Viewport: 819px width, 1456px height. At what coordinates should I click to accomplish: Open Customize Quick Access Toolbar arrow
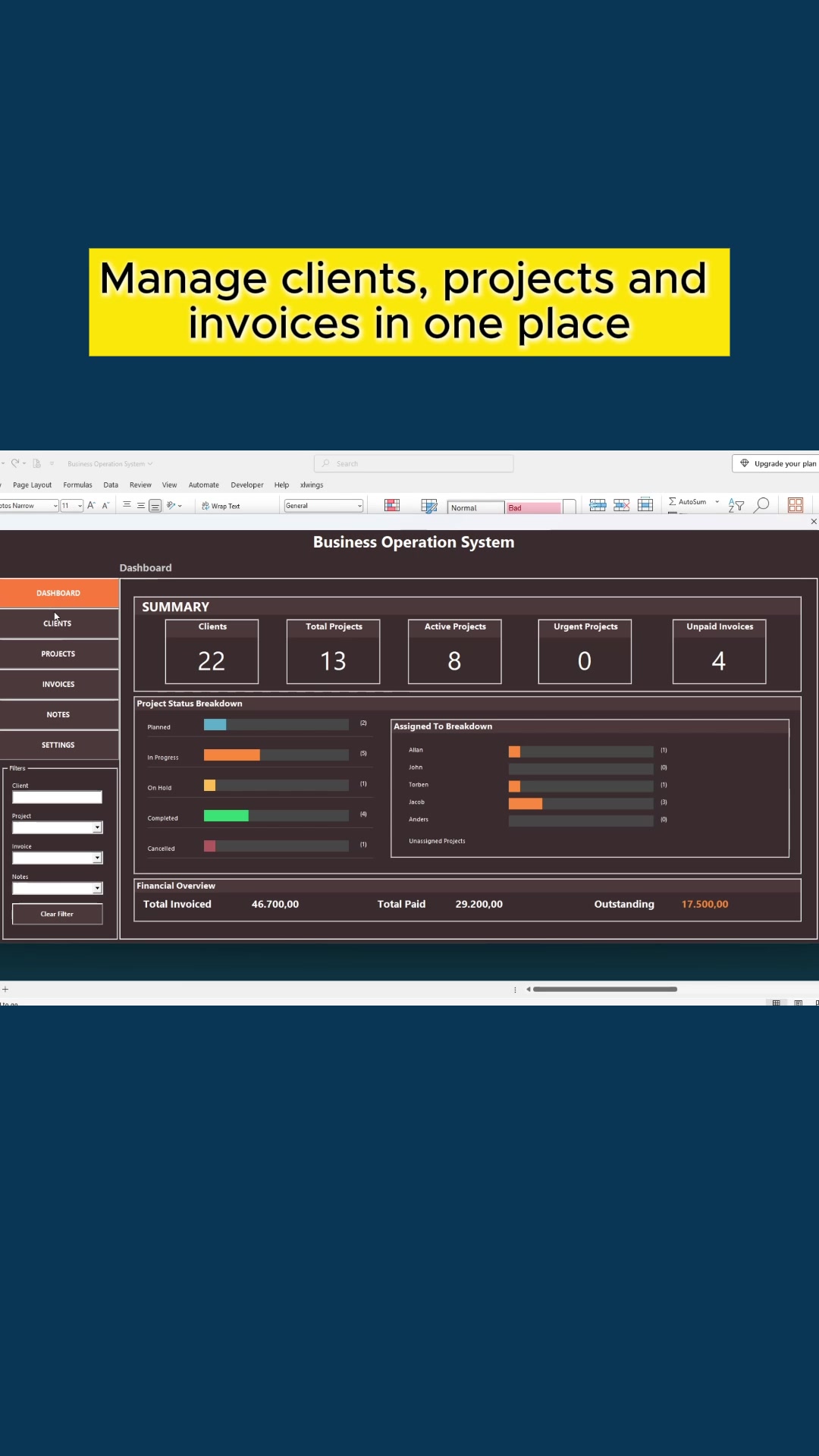pos(52,463)
